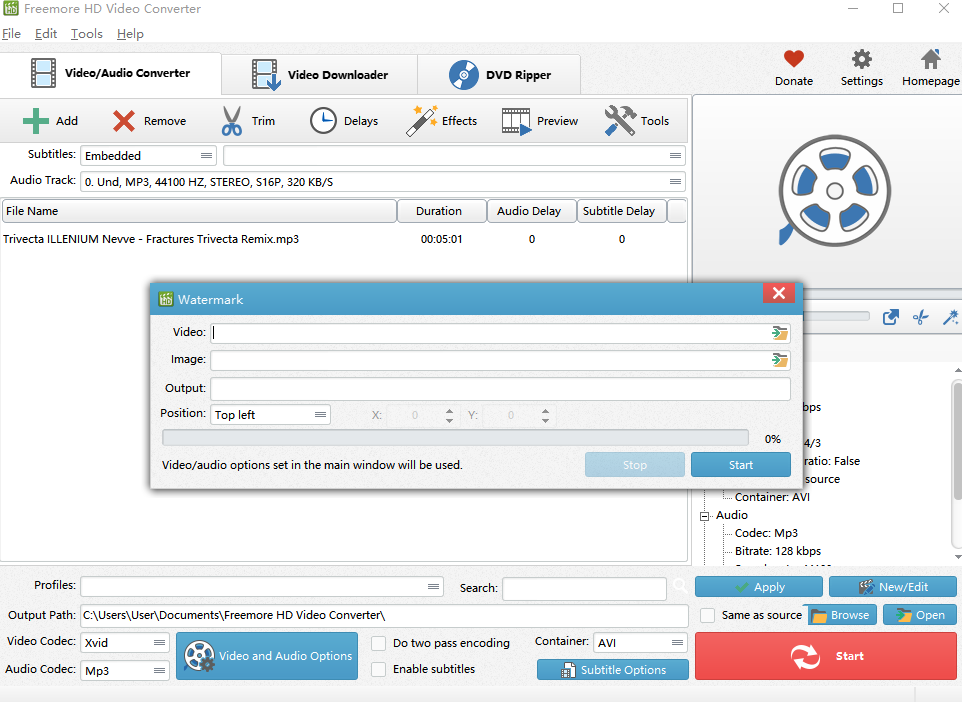Select the Bitrate: 128 kbps tree item
This screenshot has height=702, width=962.
click(x=777, y=550)
